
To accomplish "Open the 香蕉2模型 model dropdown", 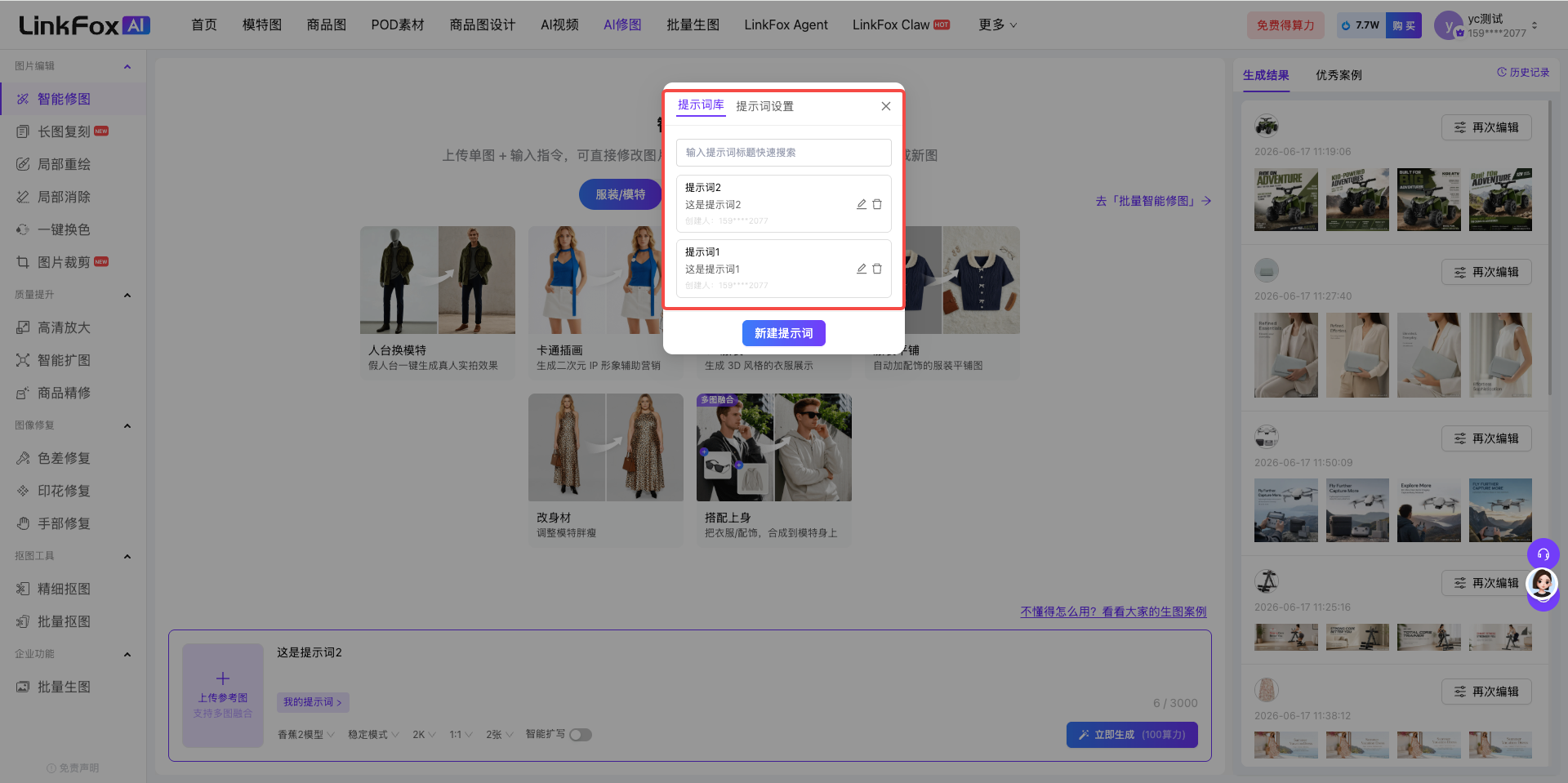I will 306,735.
